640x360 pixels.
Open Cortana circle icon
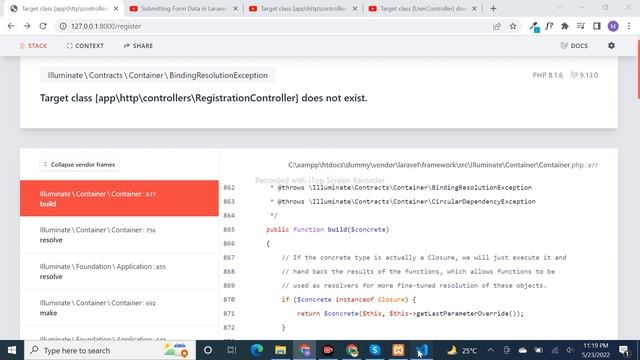pos(208,350)
